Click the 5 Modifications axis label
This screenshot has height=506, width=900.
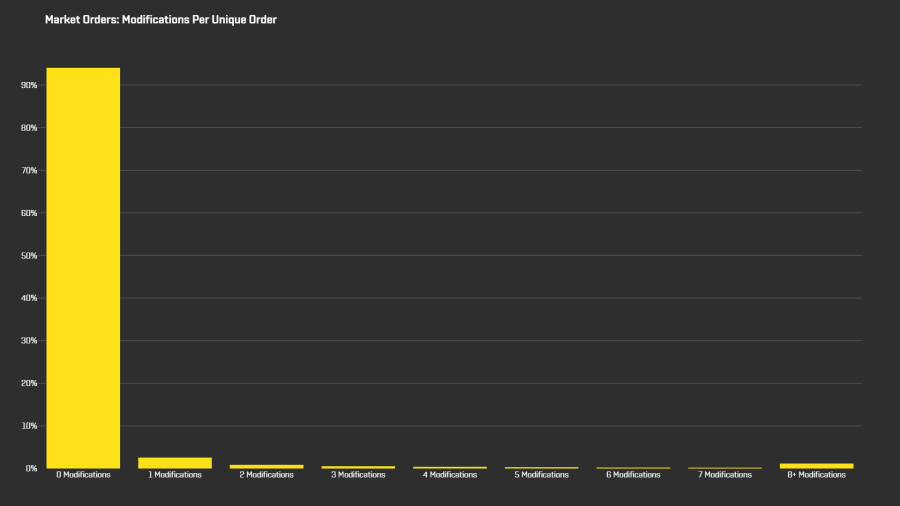(541, 475)
